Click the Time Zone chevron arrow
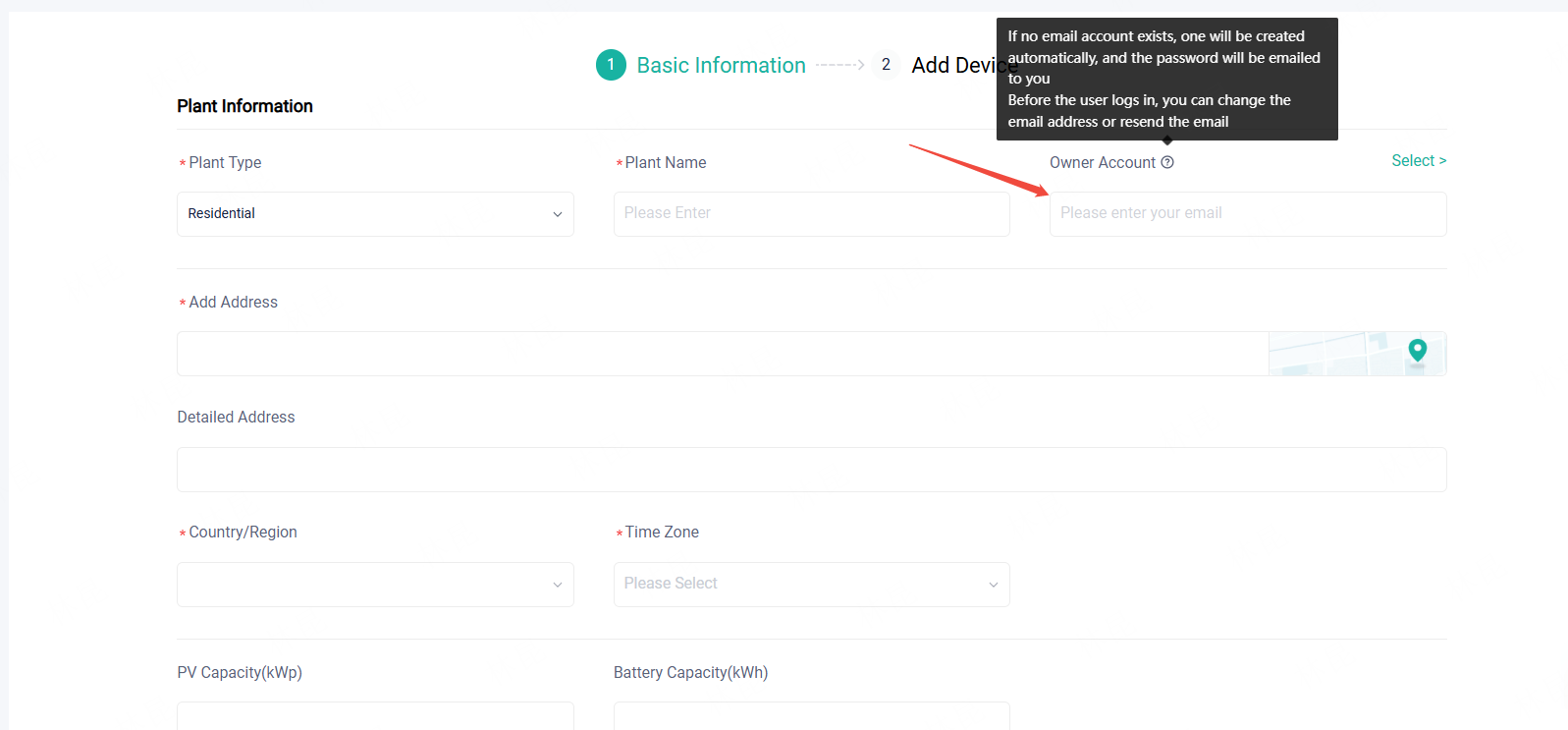This screenshot has height=730, width=1568. click(x=993, y=585)
